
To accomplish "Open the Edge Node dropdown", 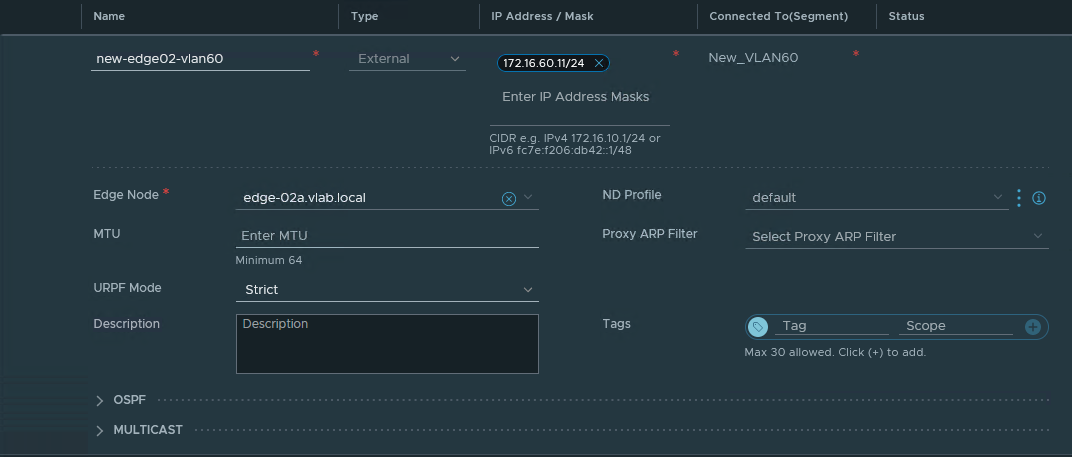I will tap(528, 198).
